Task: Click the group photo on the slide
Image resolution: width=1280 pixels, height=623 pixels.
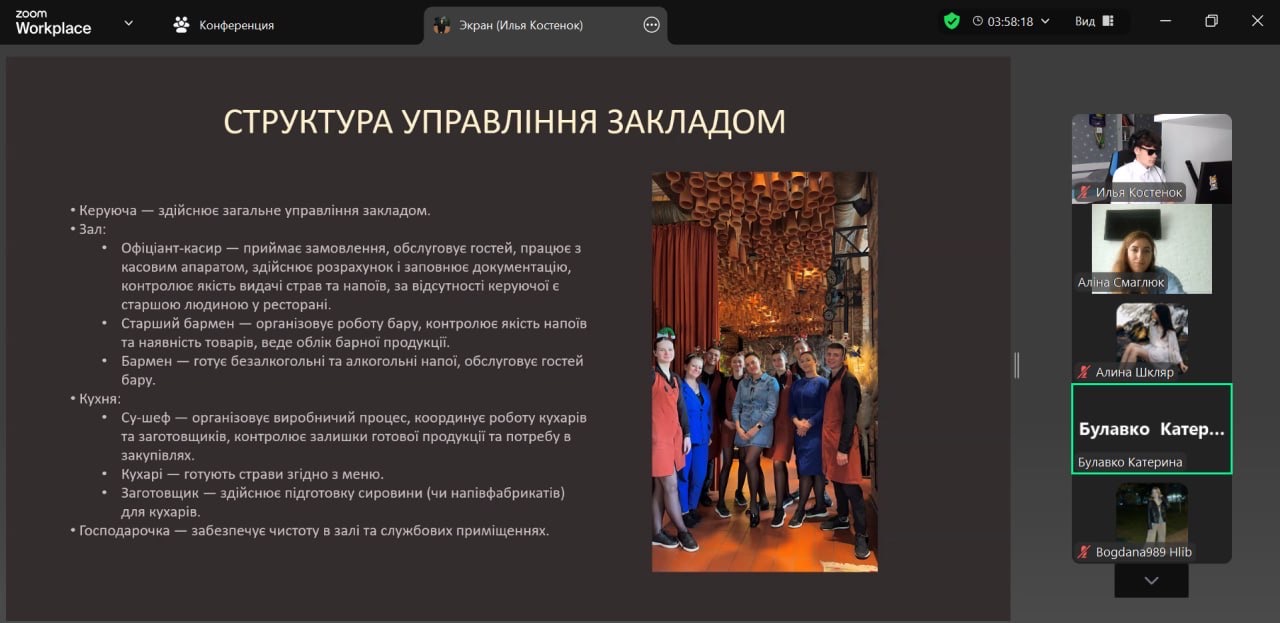Action: click(x=765, y=372)
